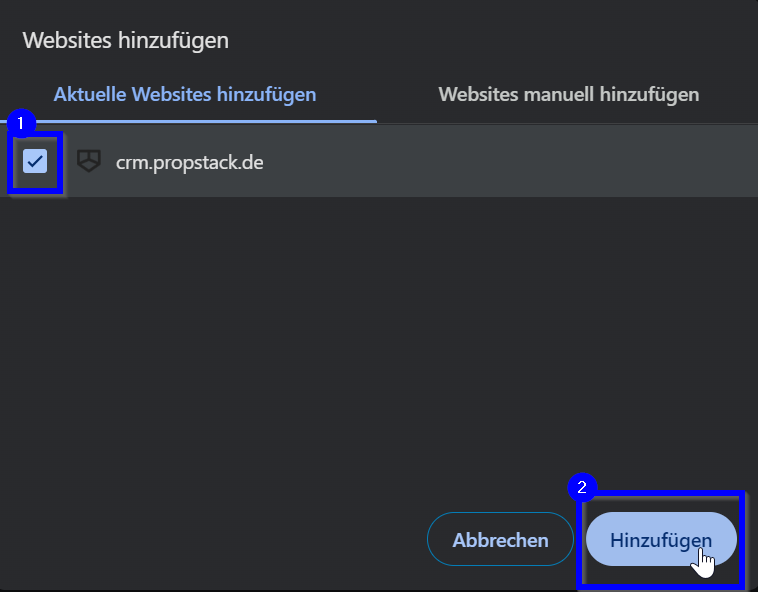The width and height of the screenshot is (758, 592).
Task: Uncheck the crm.propstack.de checkbox
Action: coord(36,160)
